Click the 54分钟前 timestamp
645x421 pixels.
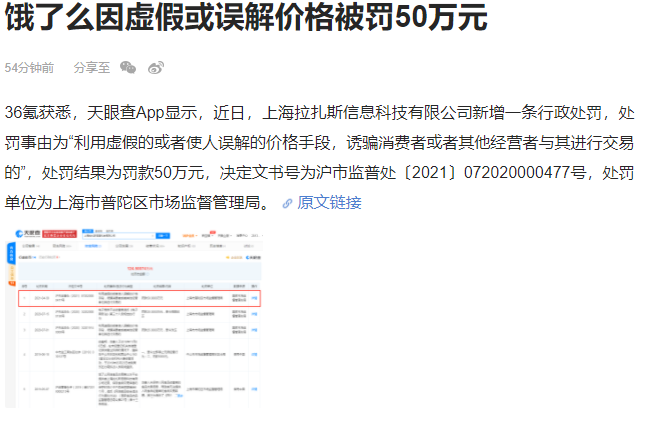29,68
